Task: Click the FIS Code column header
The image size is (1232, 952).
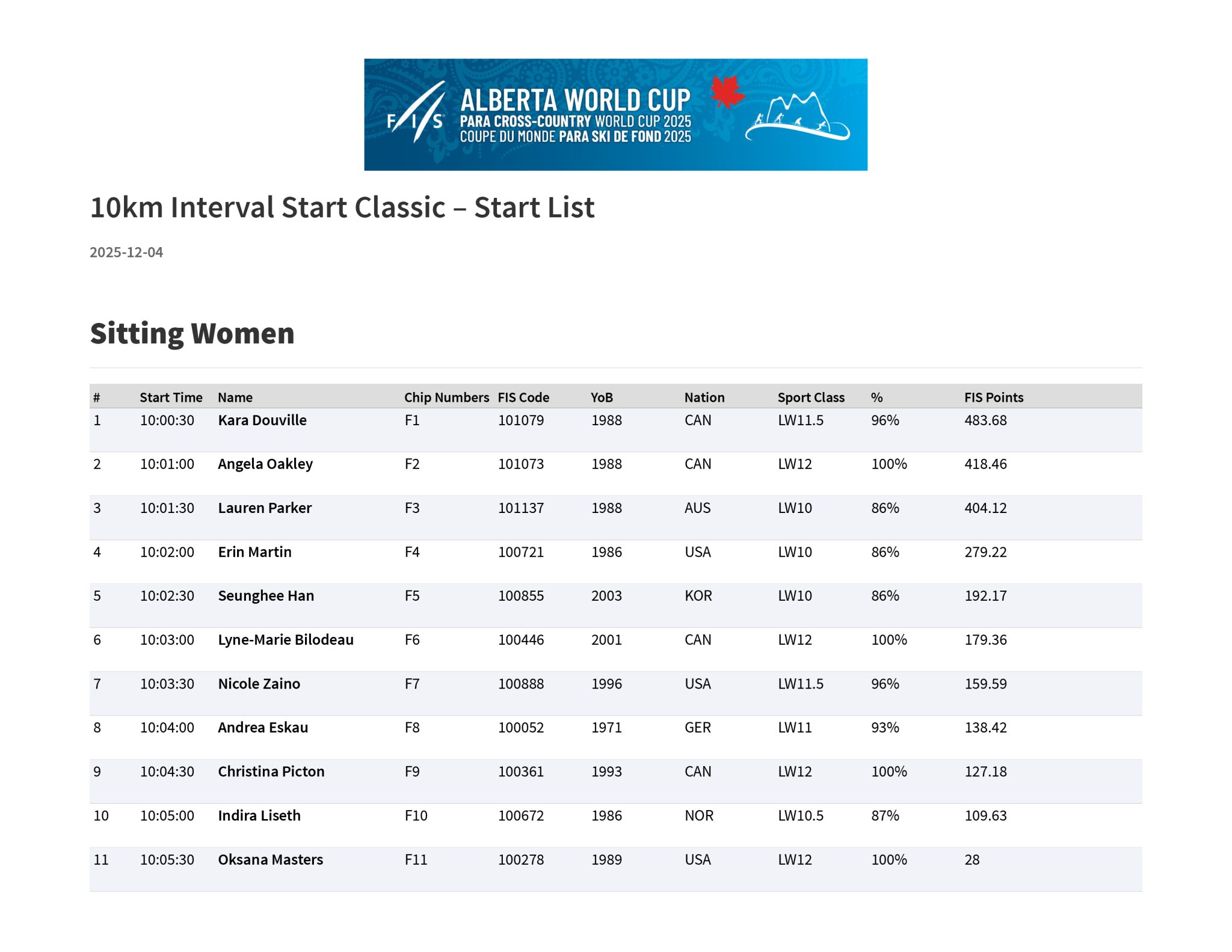Action: pyautogui.click(x=523, y=398)
